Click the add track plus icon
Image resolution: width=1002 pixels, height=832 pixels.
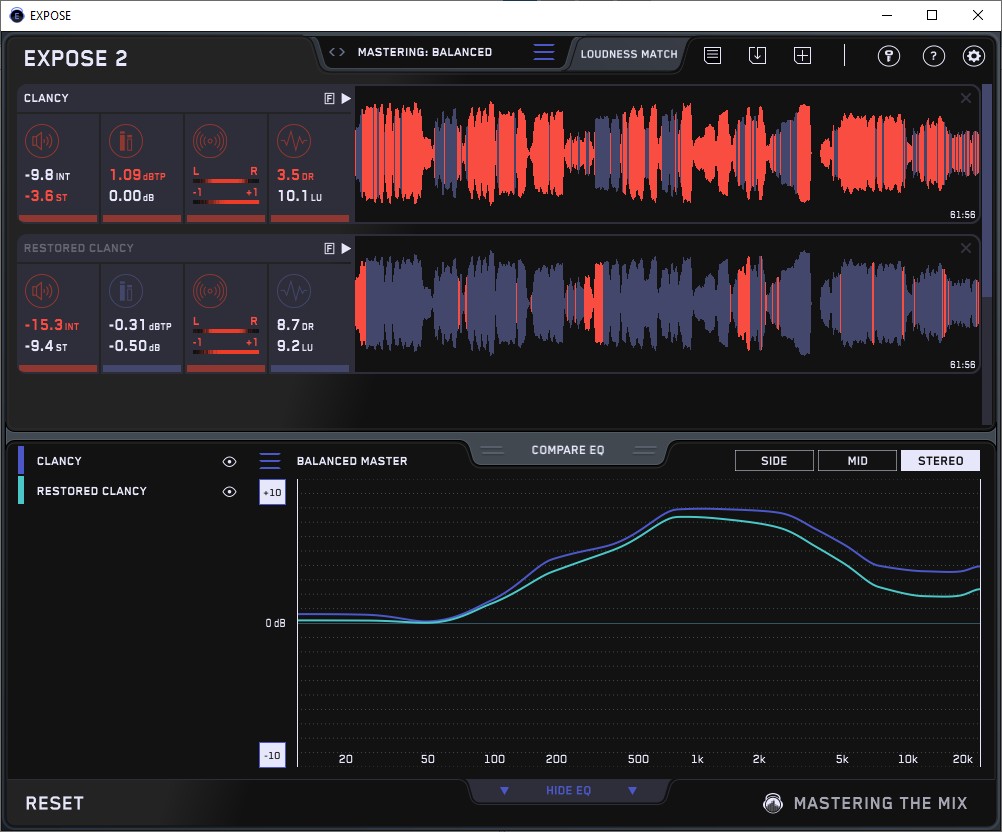(x=802, y=56)
